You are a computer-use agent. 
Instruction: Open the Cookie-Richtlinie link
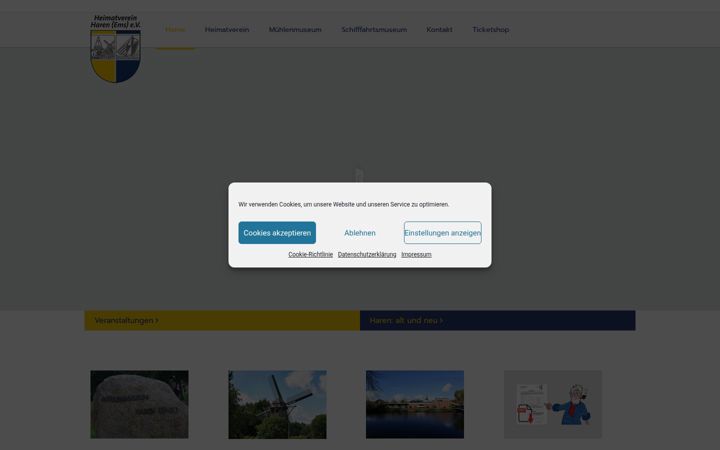[310, 254]
